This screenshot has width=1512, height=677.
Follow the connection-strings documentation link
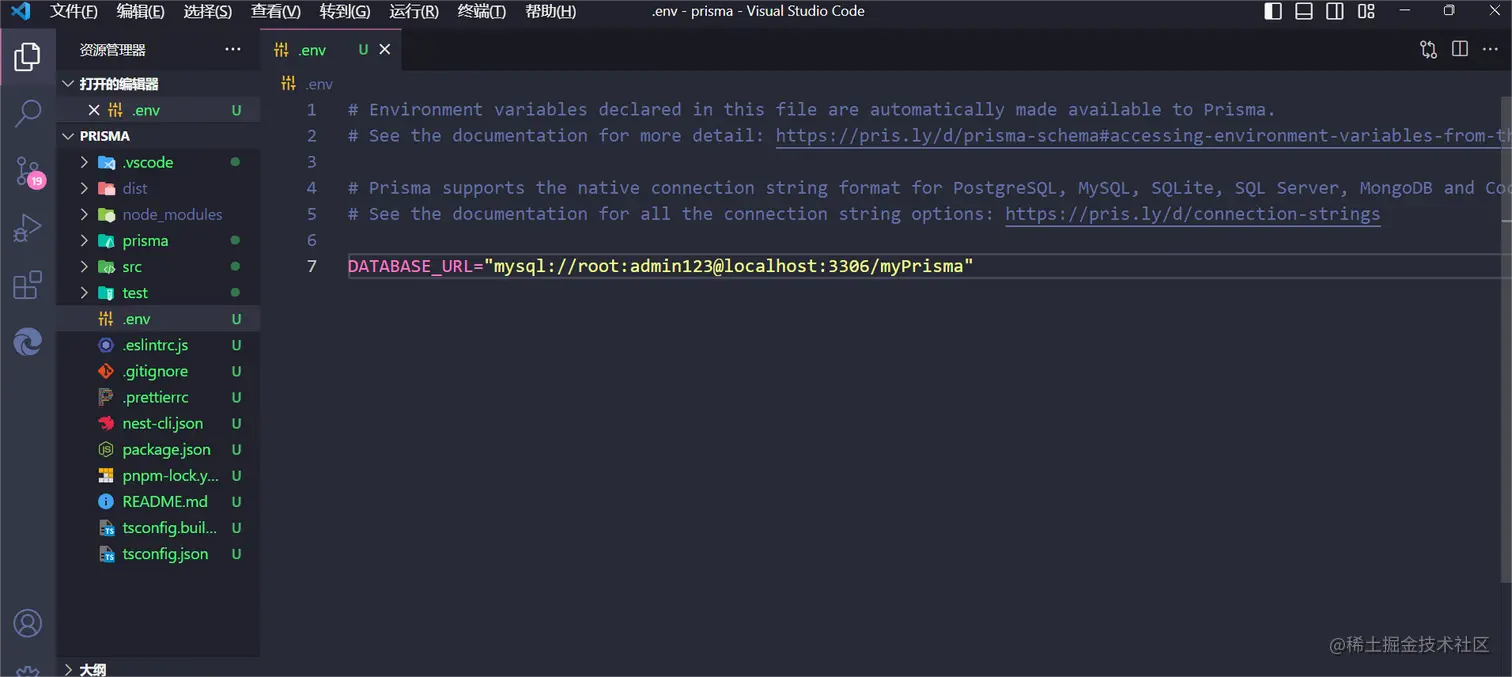click(x=1192, y=214)
